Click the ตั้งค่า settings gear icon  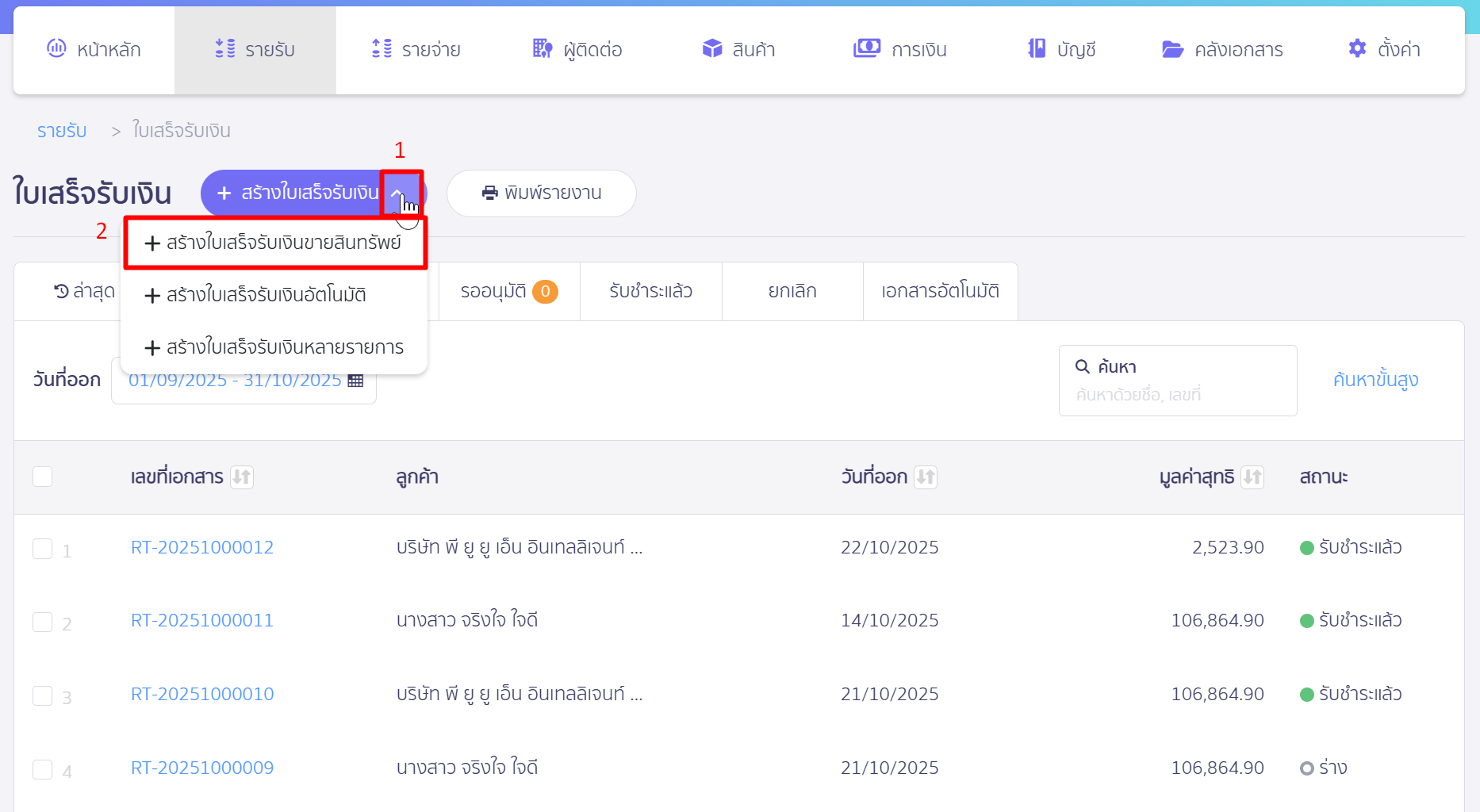point(1355,48)
